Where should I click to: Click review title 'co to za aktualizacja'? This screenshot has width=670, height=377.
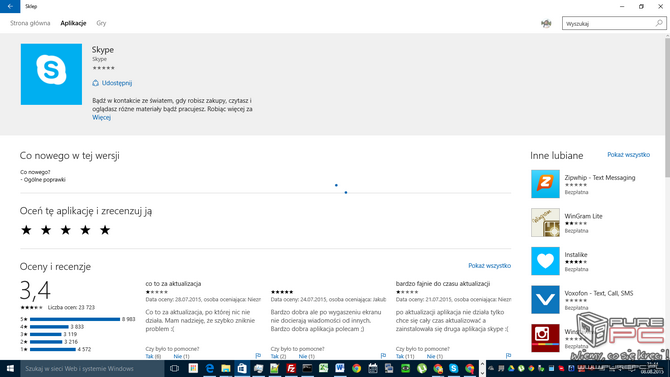click(x=173, y=283)
